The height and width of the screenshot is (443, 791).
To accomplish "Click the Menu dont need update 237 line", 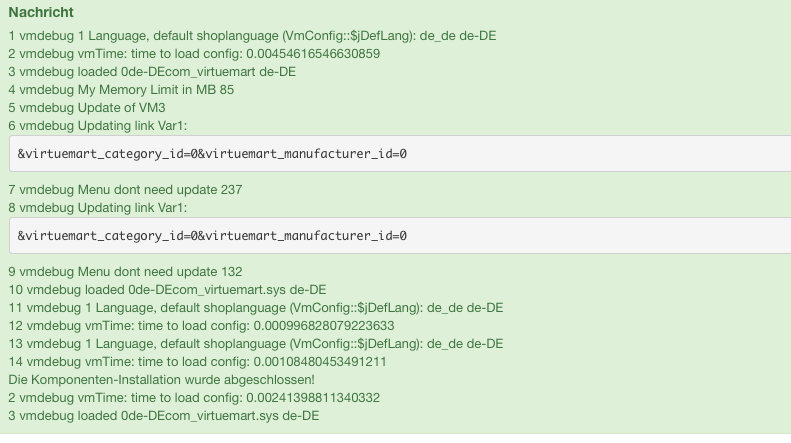I will (125, 190).
